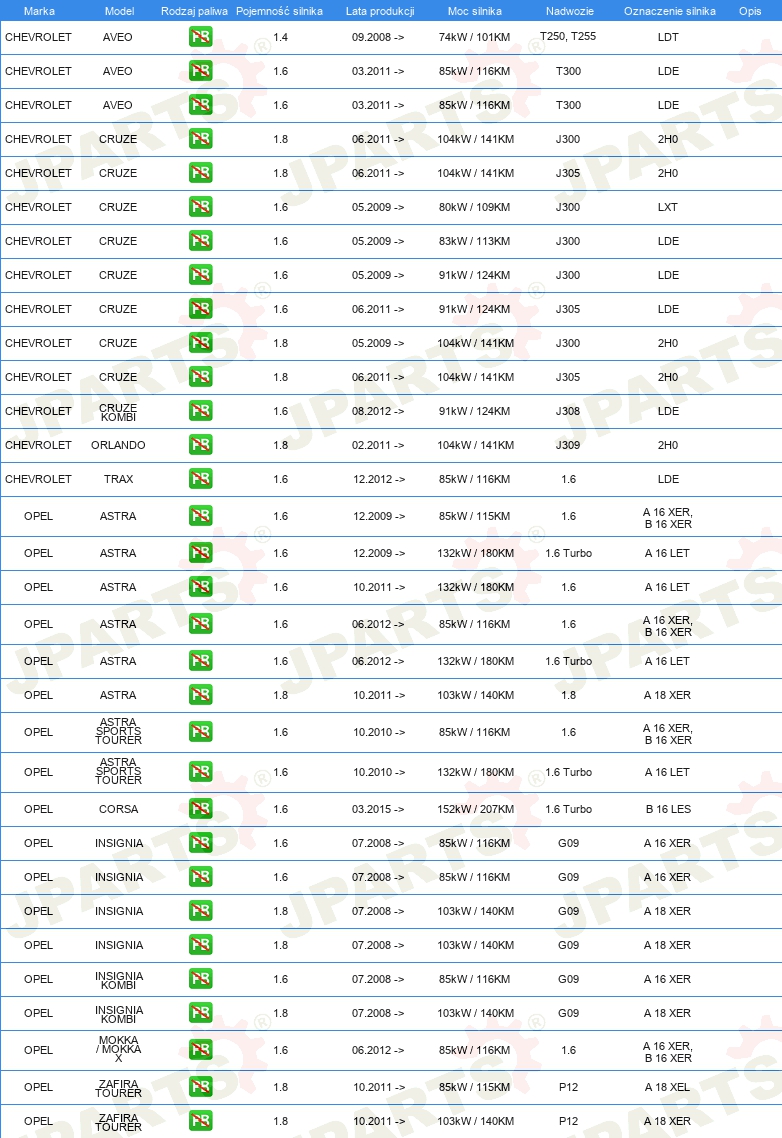
Task: Click fuel icon for Astra 10.2011 132kW
Action: [200, 587]
